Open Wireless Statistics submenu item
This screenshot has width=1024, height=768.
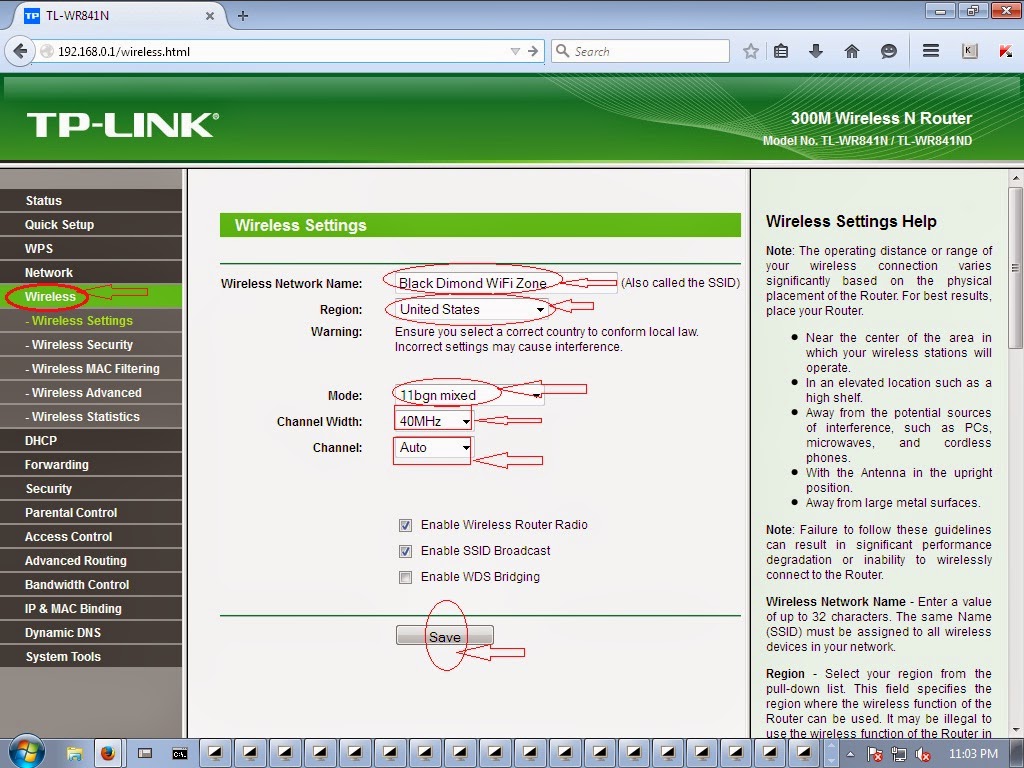[x=91, y=417]
